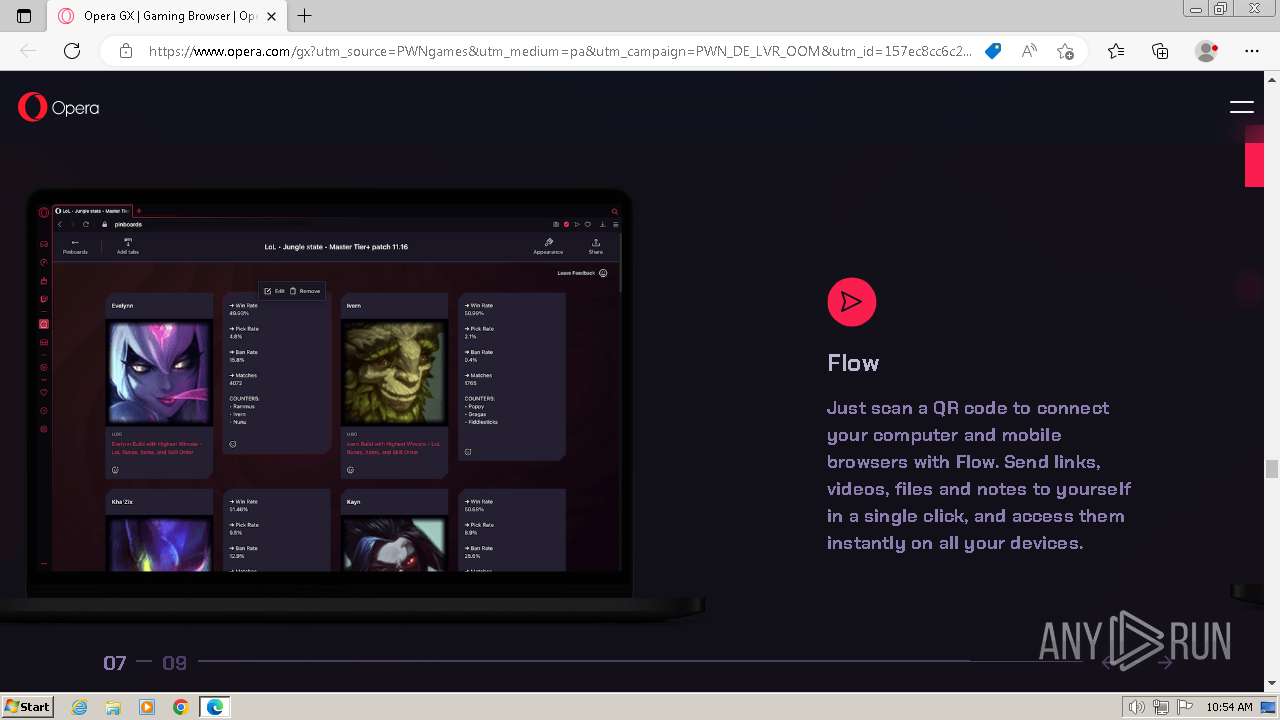Launch Internet Explorer from taskbar
The height and width of the screenshot is (720, 1280).
tap(80, 707)
